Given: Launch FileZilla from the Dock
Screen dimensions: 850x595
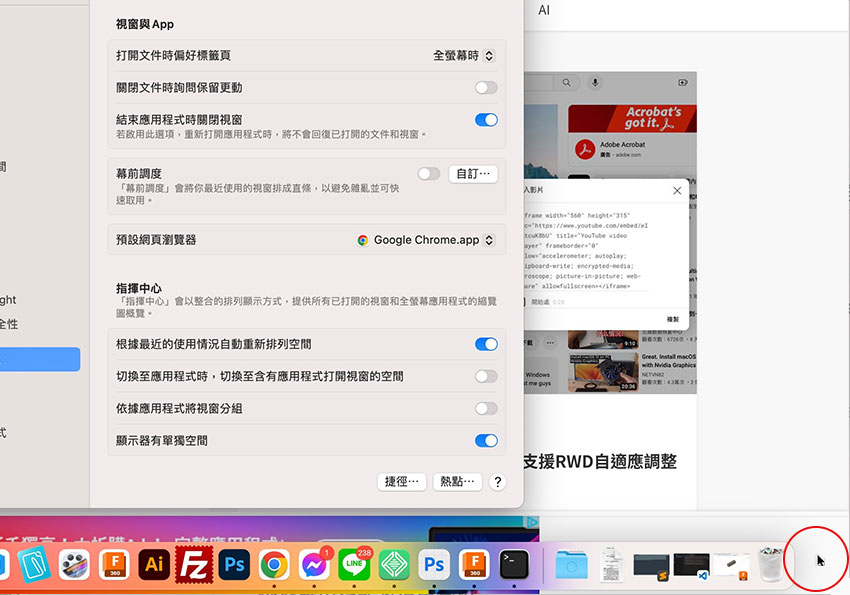Looking at the screenshot, I should (x=193, y=565).
